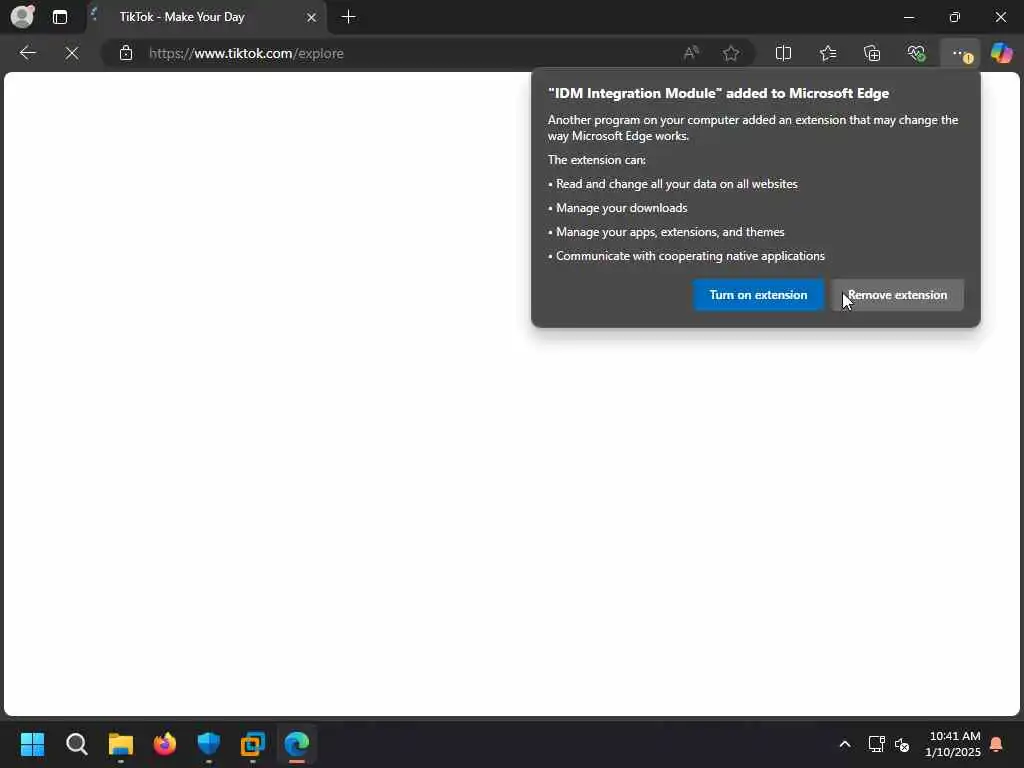
Task: Open Windows Start menu
Action: tap(33, 743)
